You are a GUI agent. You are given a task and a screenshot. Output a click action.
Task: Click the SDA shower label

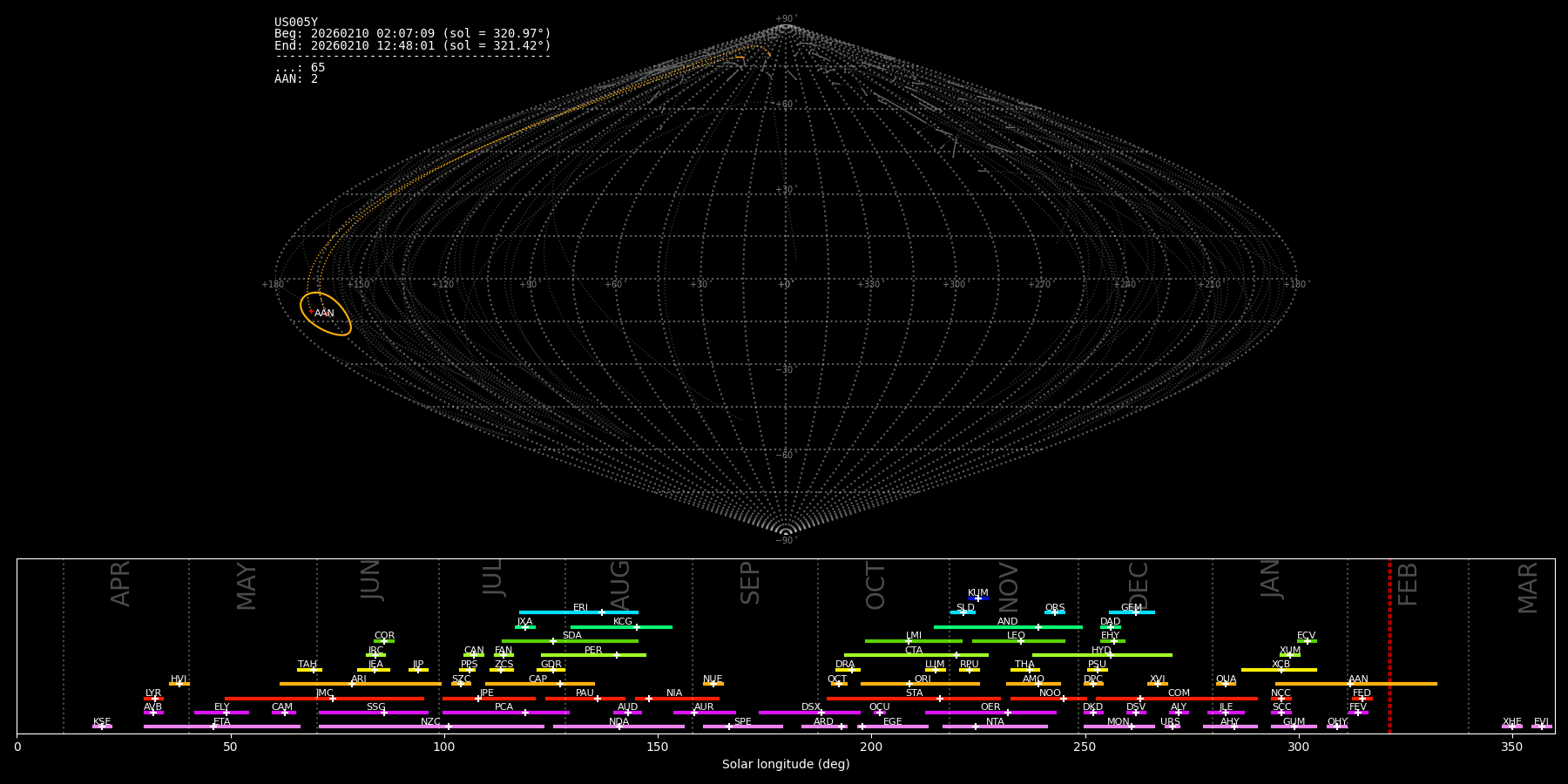pyautogui.click(x=571, y=636)
